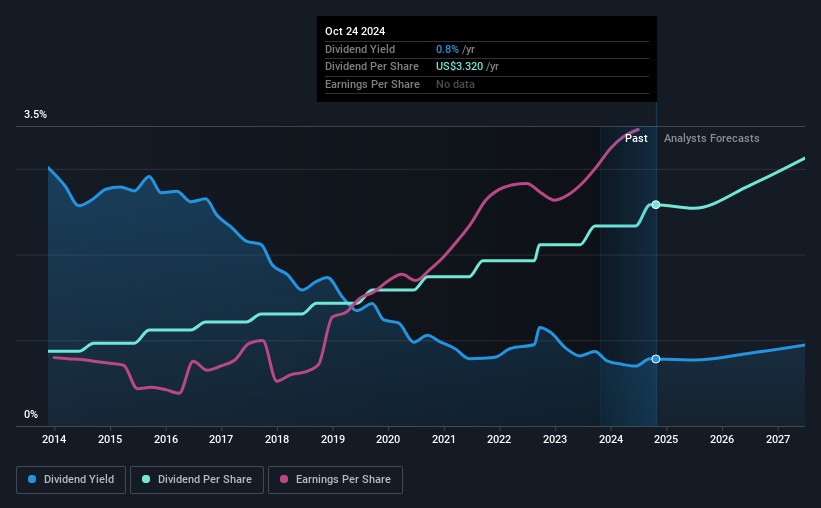Click the 2024 x-axis label
821x508 pixels.
coord(611,439)
